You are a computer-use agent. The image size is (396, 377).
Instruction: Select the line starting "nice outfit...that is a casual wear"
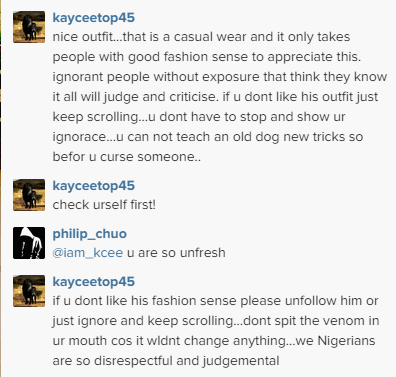click(x=201, y=37)
